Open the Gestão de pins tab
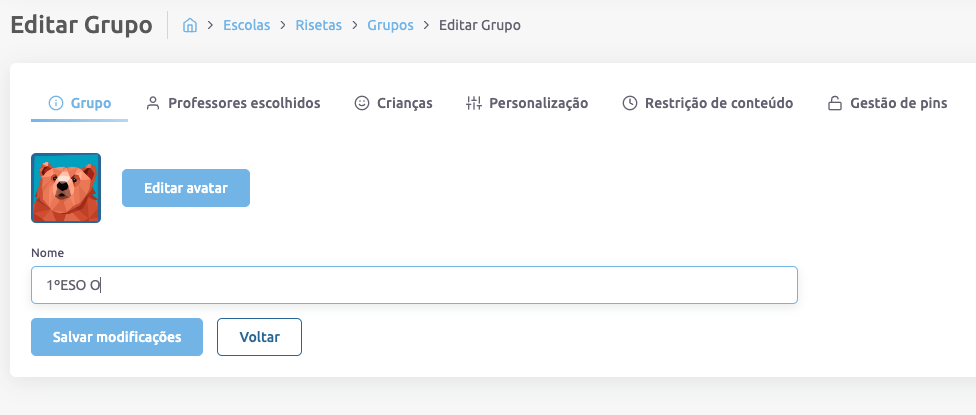976x415 pixels. coord(898,103)
